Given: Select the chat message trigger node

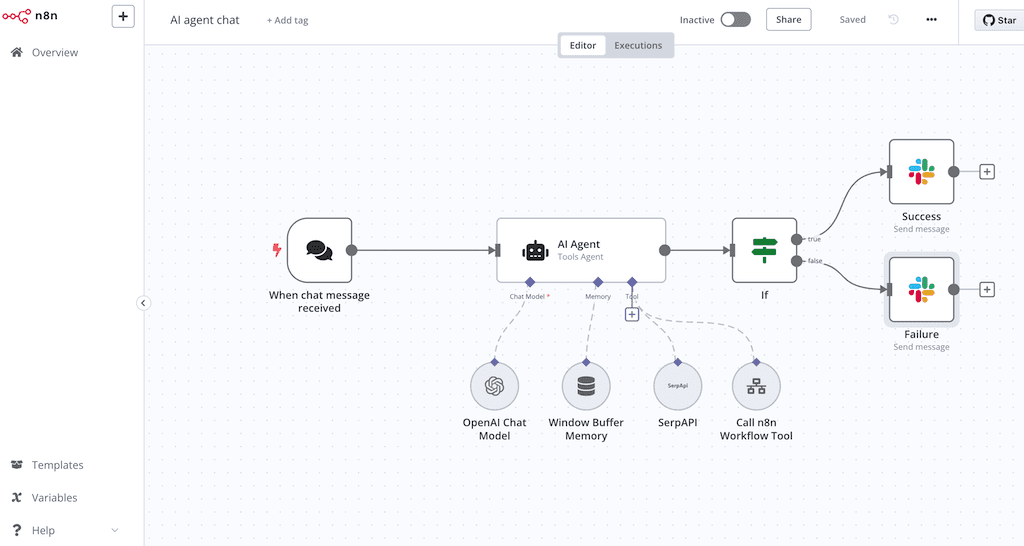Looking at the screenshot, I should tap(318, 250).
